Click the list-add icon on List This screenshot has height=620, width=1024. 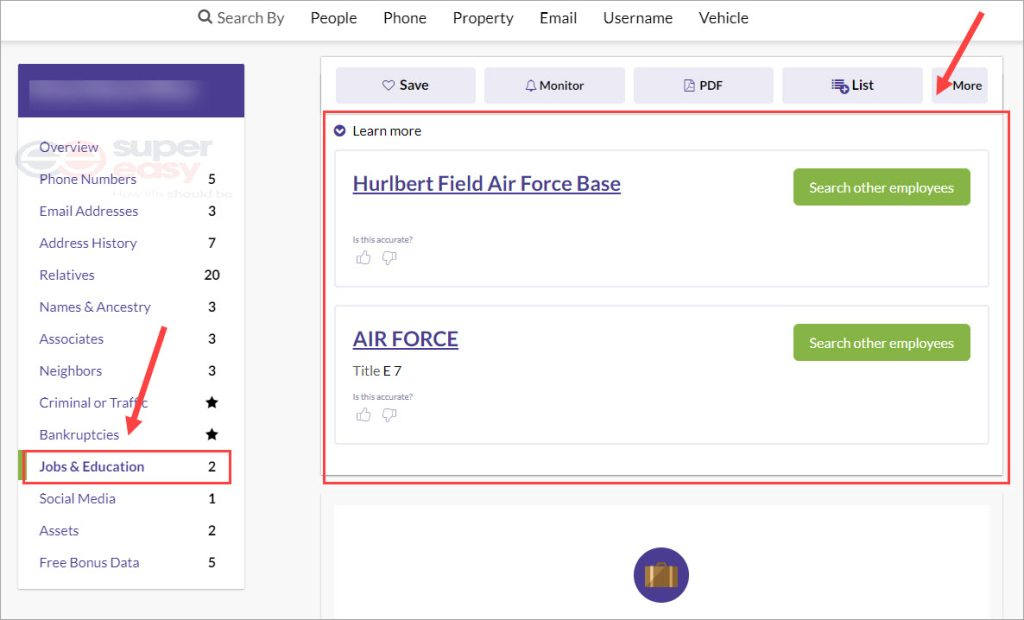[840, 86]
